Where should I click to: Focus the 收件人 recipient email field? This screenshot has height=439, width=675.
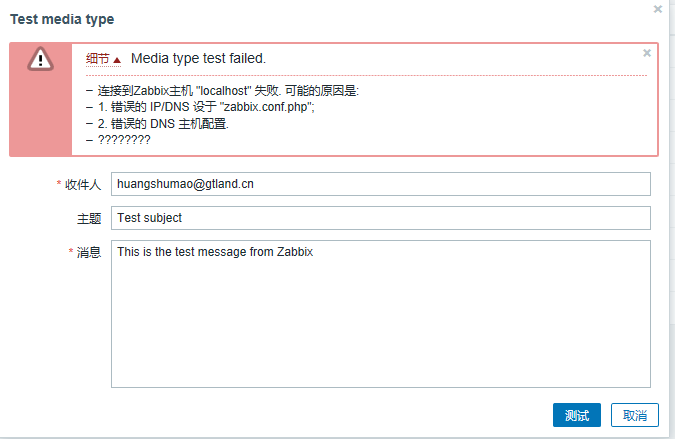pos(380,184)
